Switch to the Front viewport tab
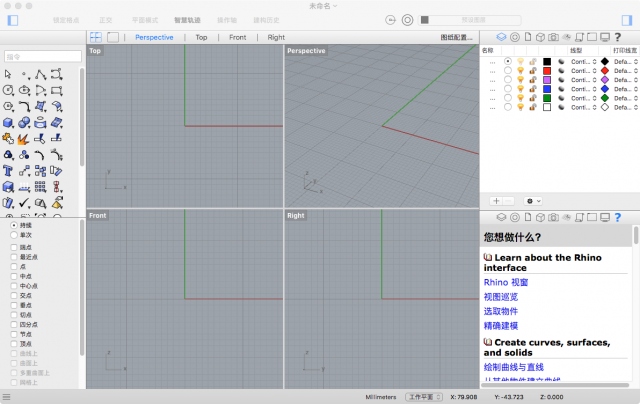Image resolution: width=640 pixels, height=404 pixels. [x=238, y=37]
